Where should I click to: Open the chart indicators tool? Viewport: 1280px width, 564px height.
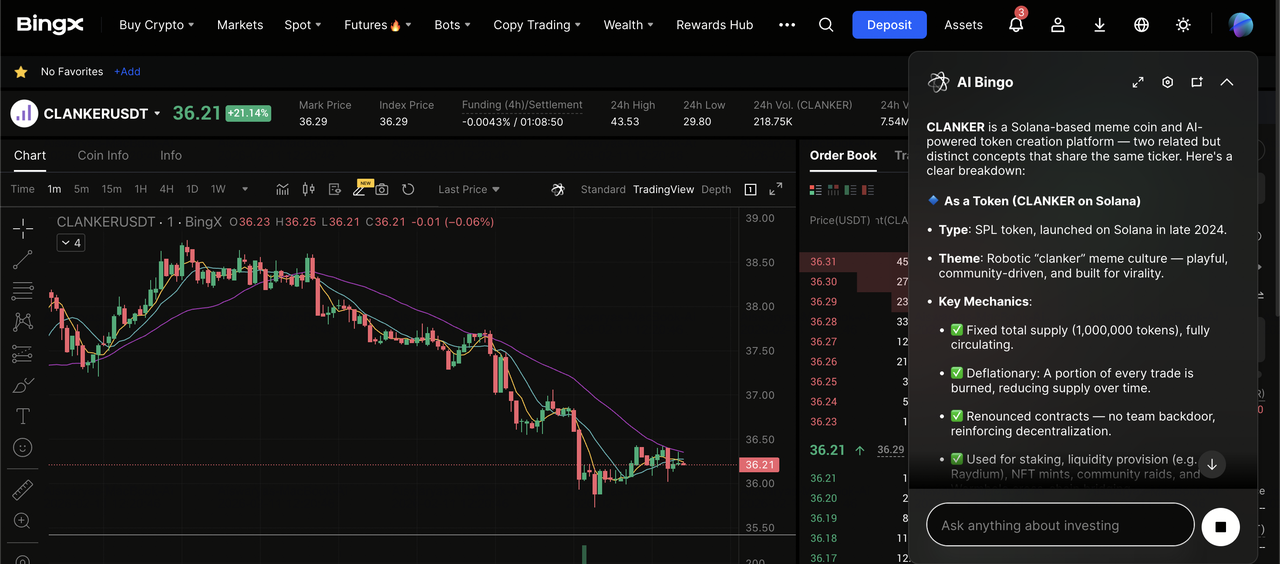click(283, 189)
